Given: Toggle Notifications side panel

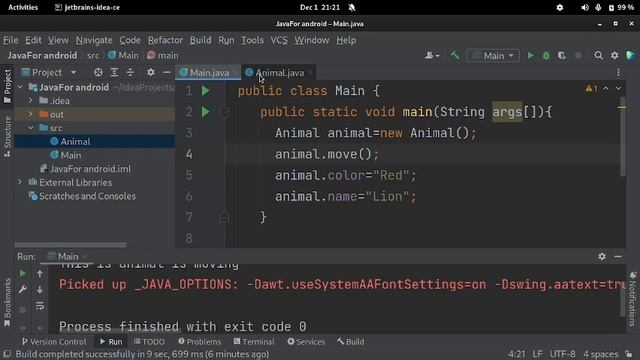Looking at the screenshot, I should tap(633, 298).
